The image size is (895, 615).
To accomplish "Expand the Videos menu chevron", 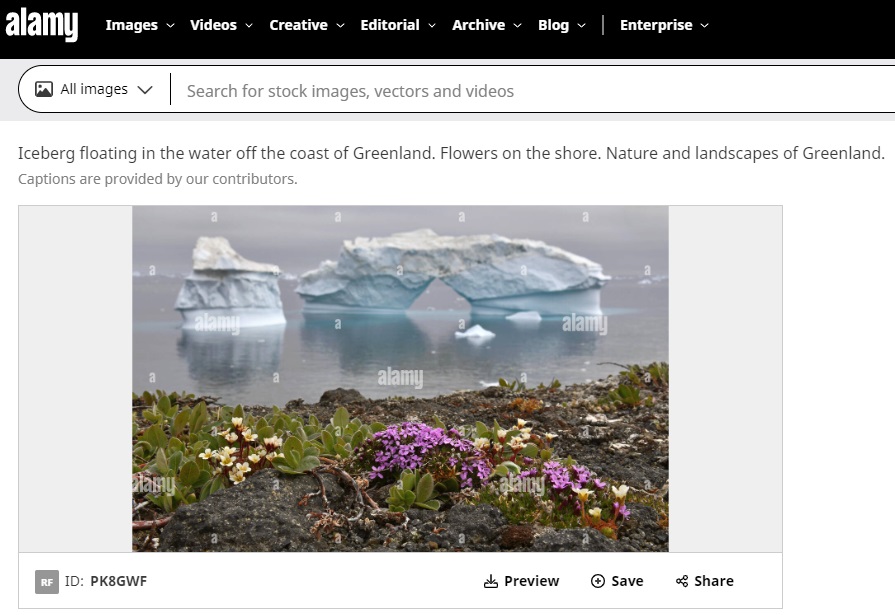I will click(249, 25).
